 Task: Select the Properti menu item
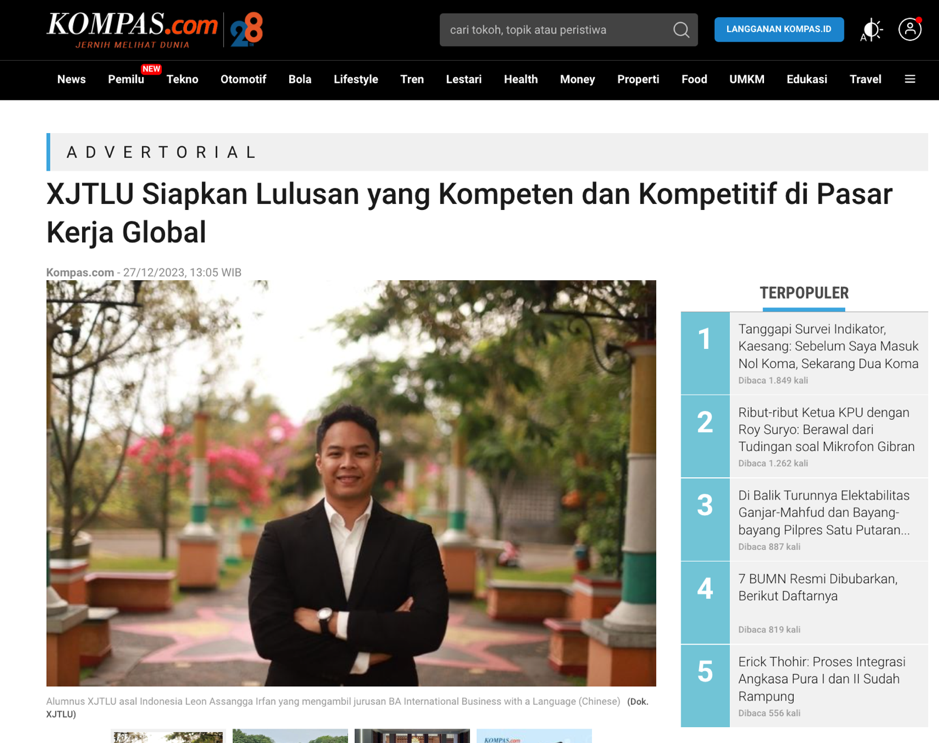(638, 79)
